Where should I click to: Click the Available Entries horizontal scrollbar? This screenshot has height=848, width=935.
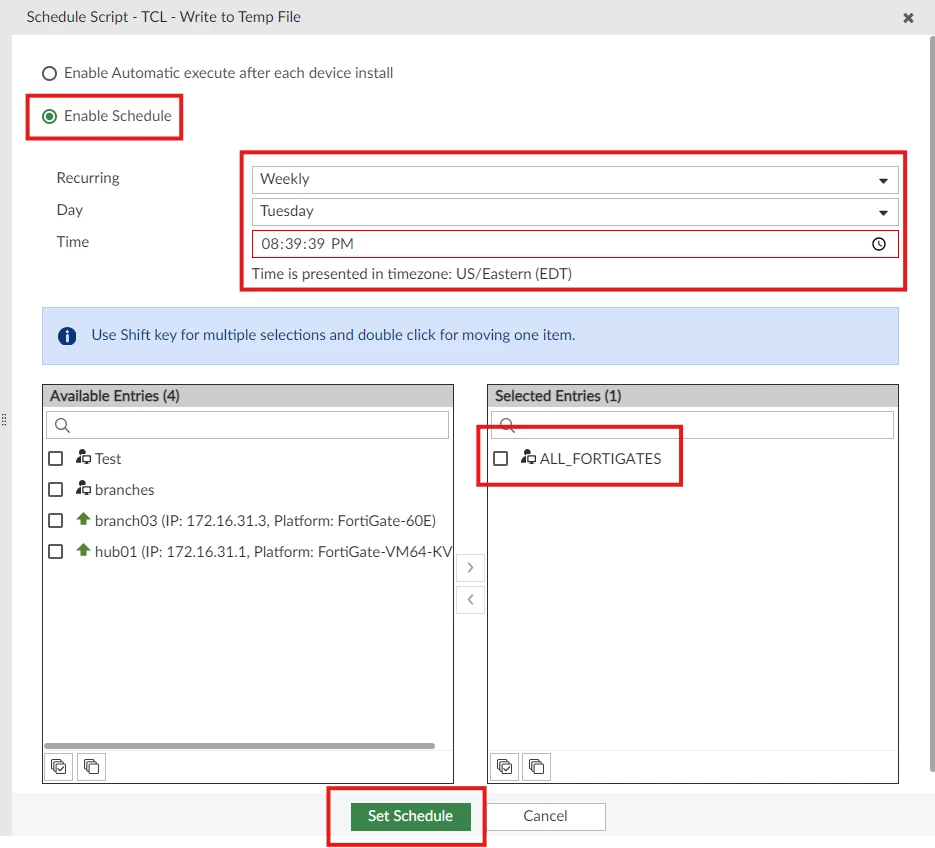point(239,746)
